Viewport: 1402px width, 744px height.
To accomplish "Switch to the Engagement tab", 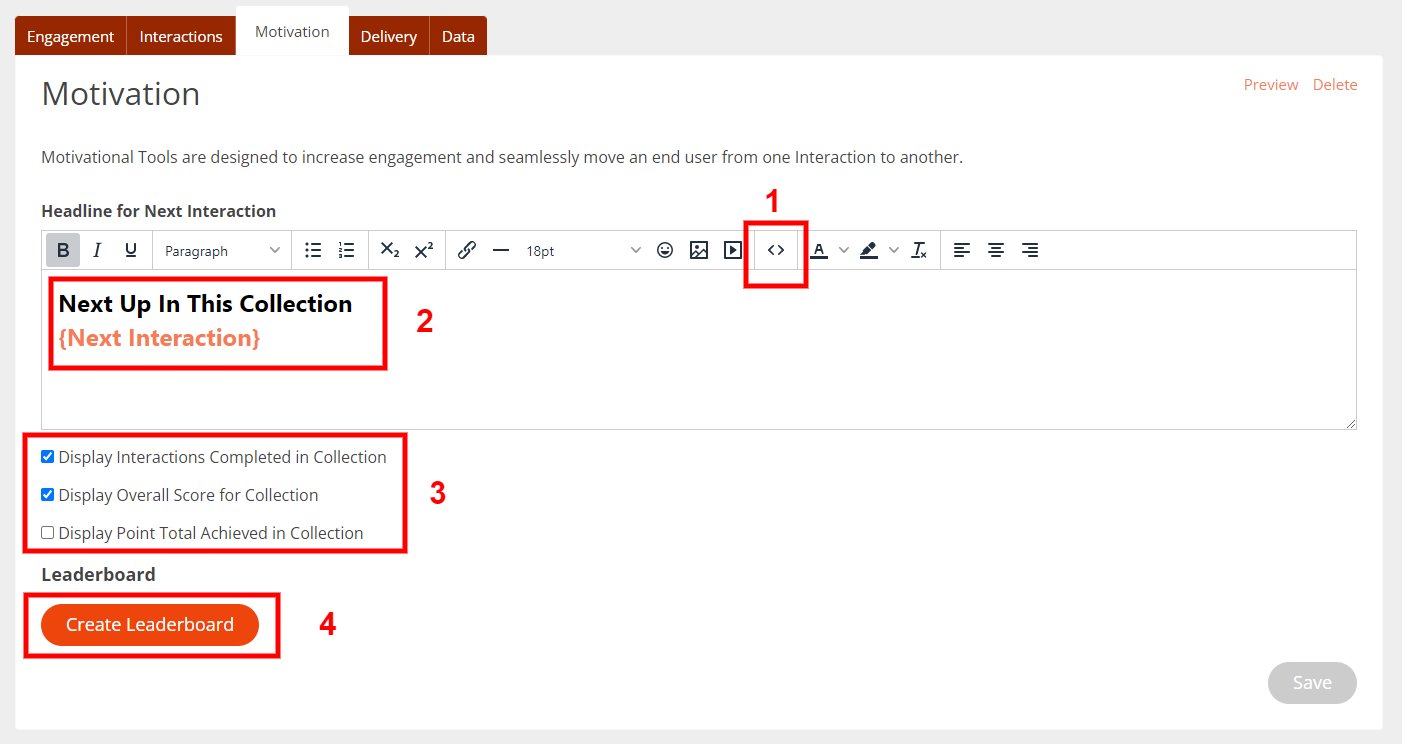I will pyautogui.click(x=70, y=36).
